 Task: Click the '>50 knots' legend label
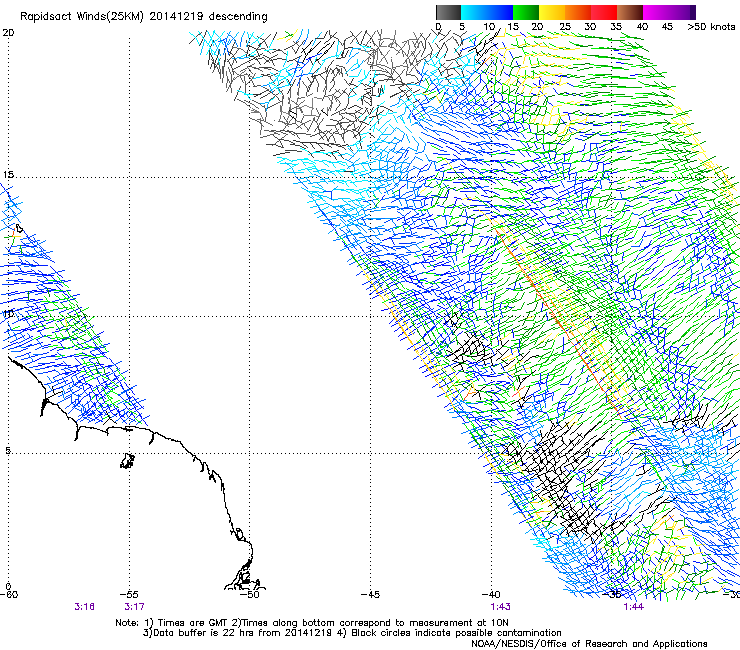click(x=711, y=27)
